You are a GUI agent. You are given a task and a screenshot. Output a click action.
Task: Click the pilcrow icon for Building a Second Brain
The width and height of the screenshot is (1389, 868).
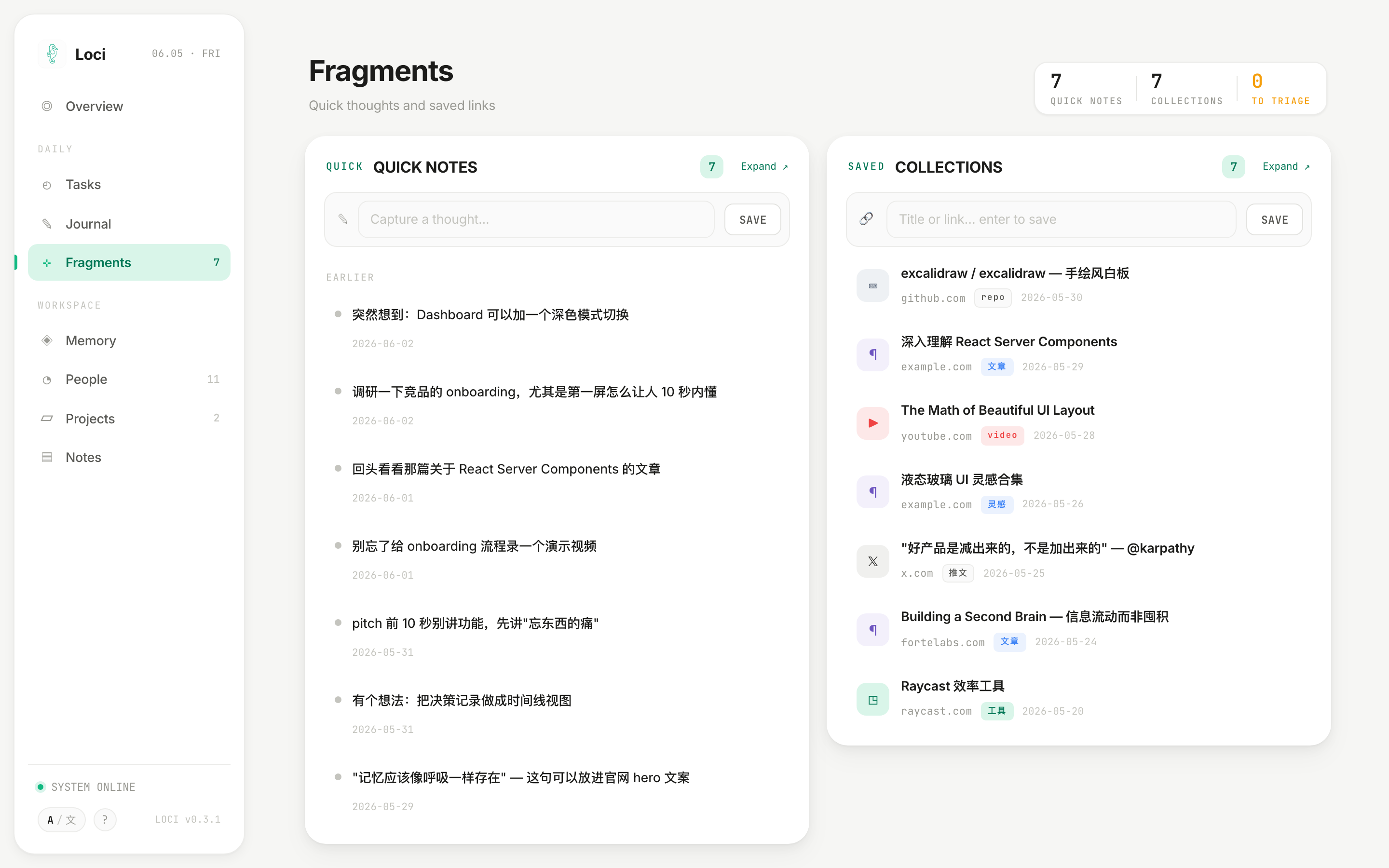[x=873, y=630]
